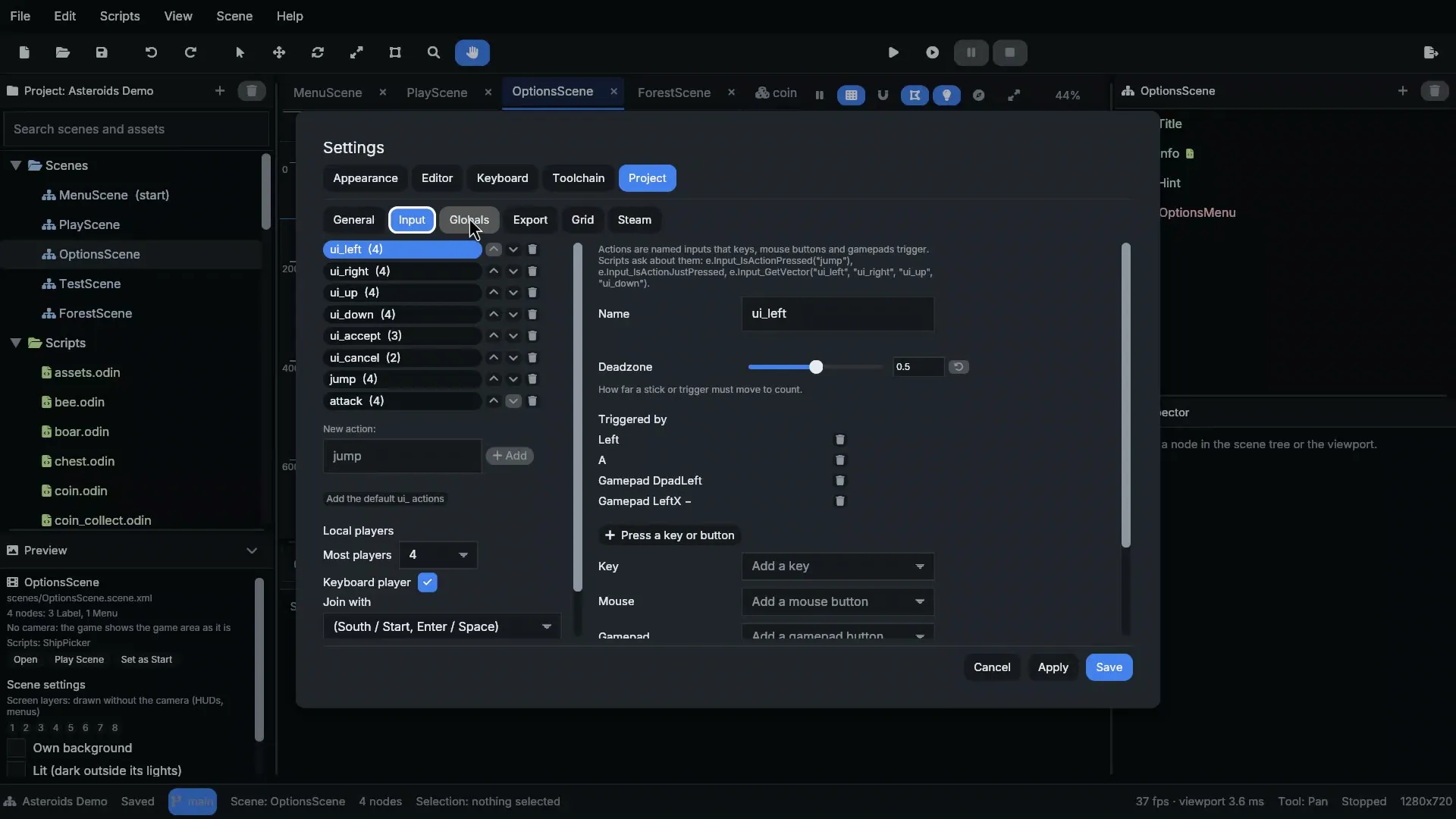Open the Keyboard settings tab
The image size is (1456, 819).
point(502,178)
